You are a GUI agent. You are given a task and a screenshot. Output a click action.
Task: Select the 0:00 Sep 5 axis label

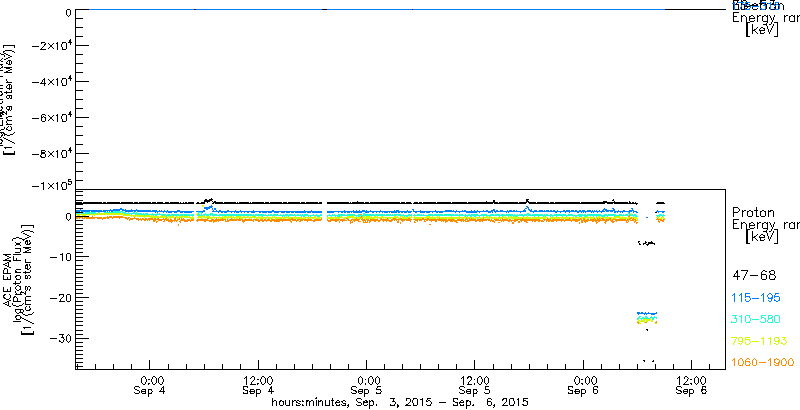click(x=368, y=386)
